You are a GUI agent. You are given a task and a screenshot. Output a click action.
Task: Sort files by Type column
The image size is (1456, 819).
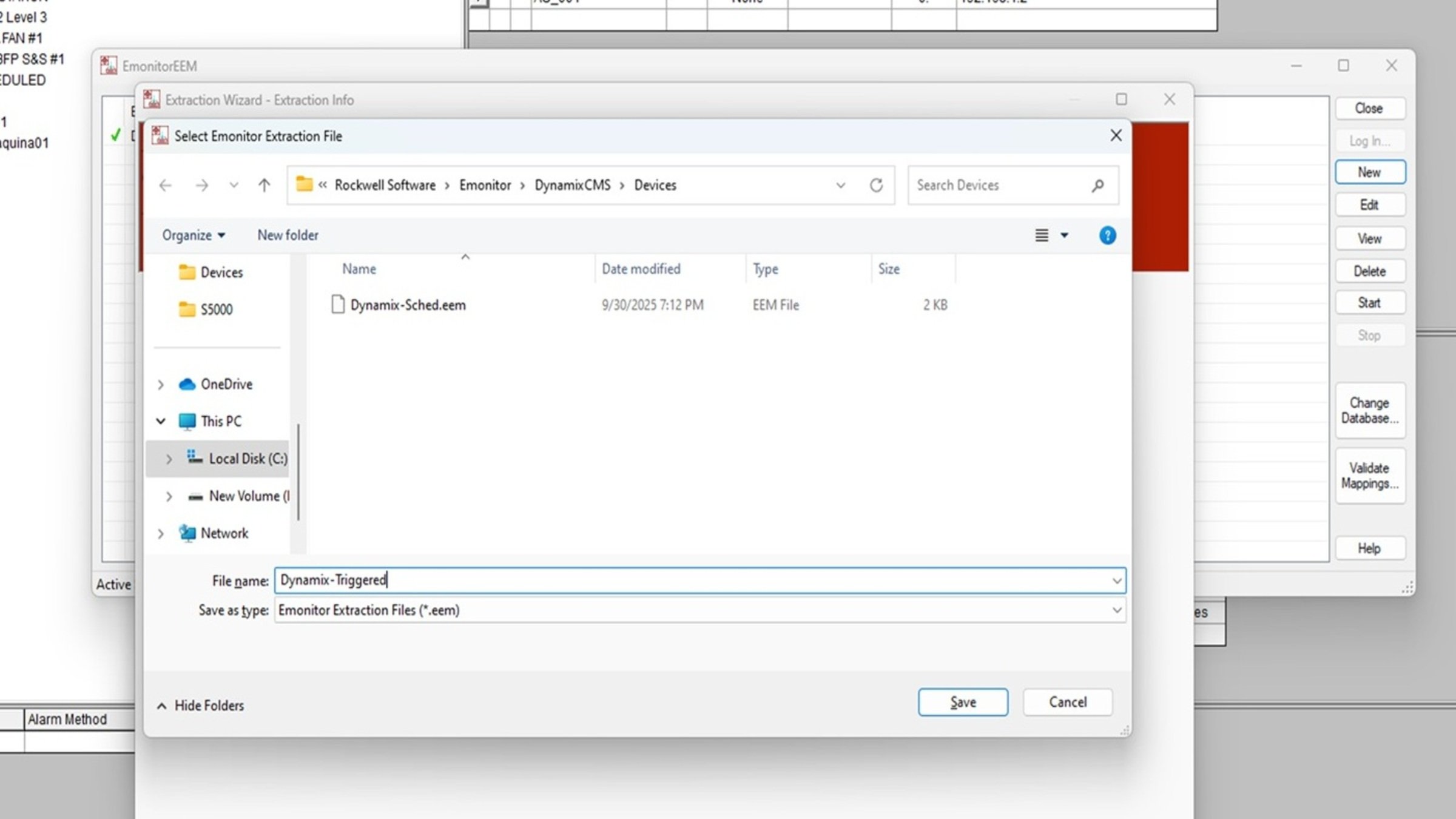coord(766,269)
